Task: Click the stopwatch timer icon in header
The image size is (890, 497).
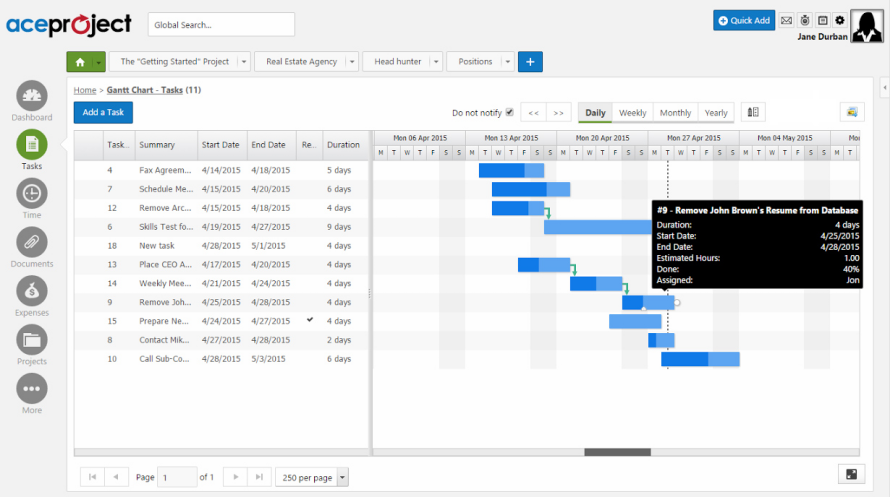Action: pyautogui.click(x=804, y=20)
